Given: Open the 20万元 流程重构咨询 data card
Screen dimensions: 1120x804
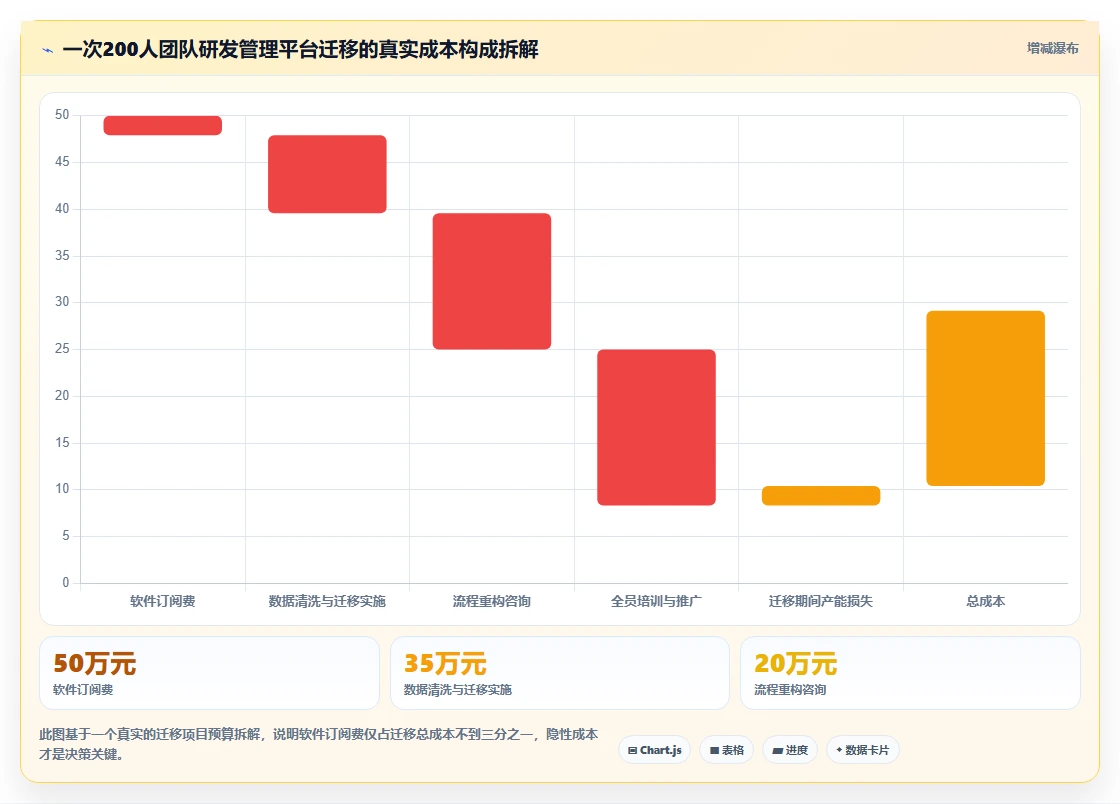Looking at the screenshot, I should pyautogui.click(x=910, y=673).
